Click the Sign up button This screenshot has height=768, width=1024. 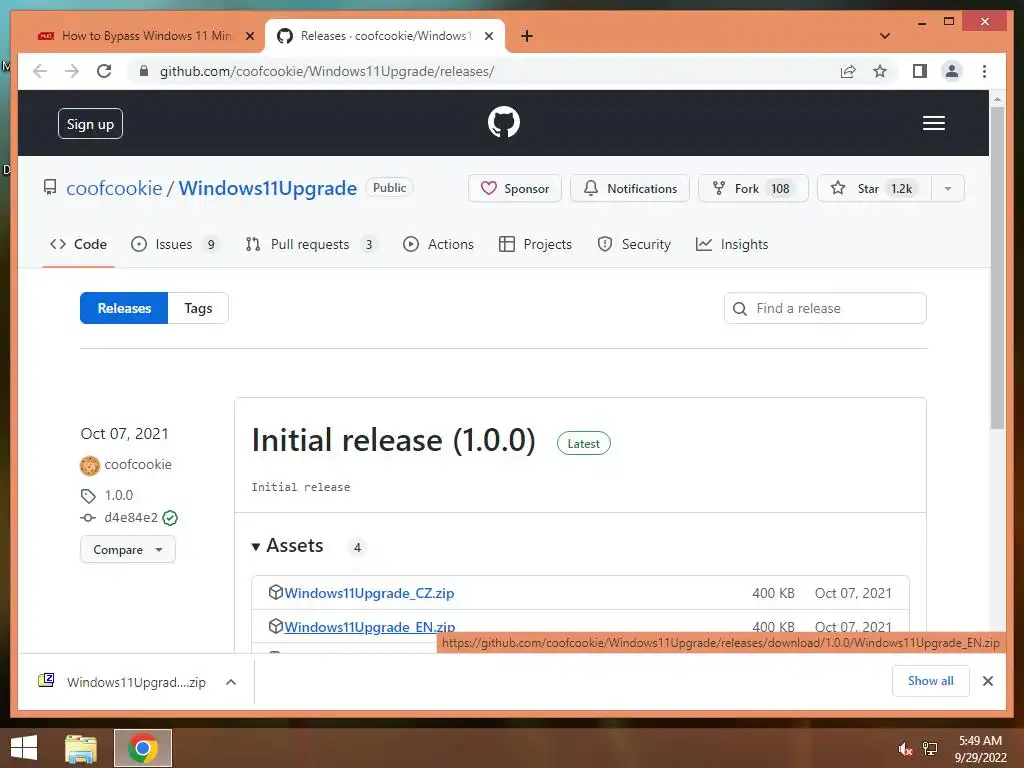tap(90, 123)
